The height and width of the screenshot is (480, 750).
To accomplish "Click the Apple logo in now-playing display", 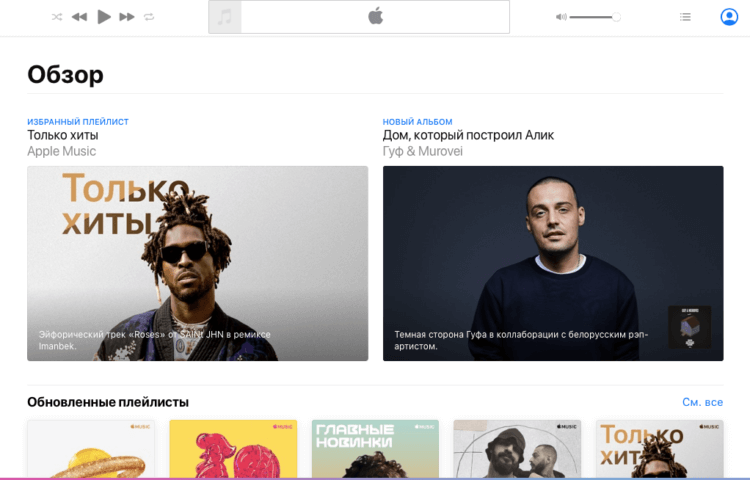I will [x=375, y=16].
